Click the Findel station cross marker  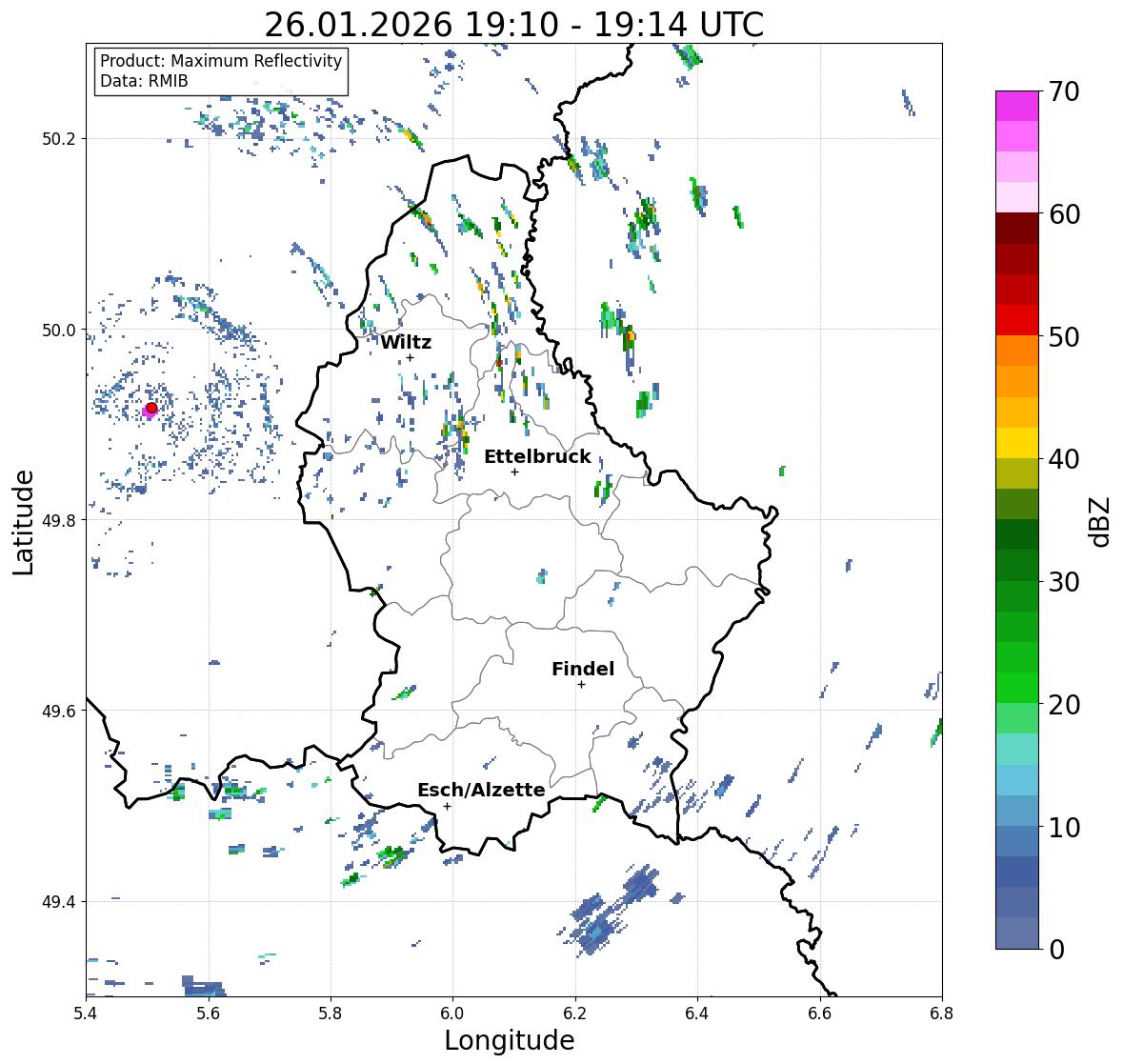(x=581, y=685)
